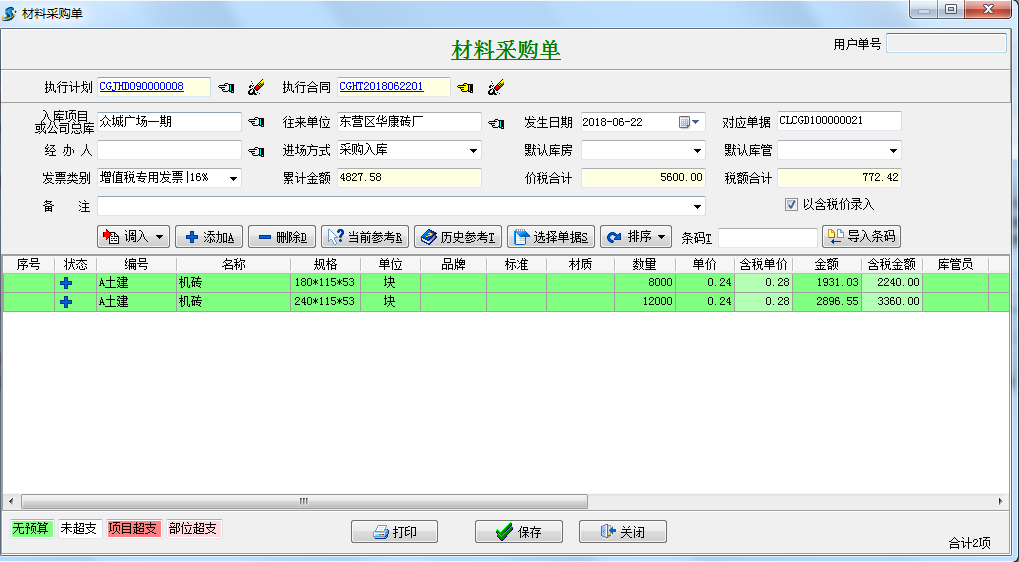Click the 保存 save button
The width and height of the screenshot is (1019, 562).
click(518, 532)
